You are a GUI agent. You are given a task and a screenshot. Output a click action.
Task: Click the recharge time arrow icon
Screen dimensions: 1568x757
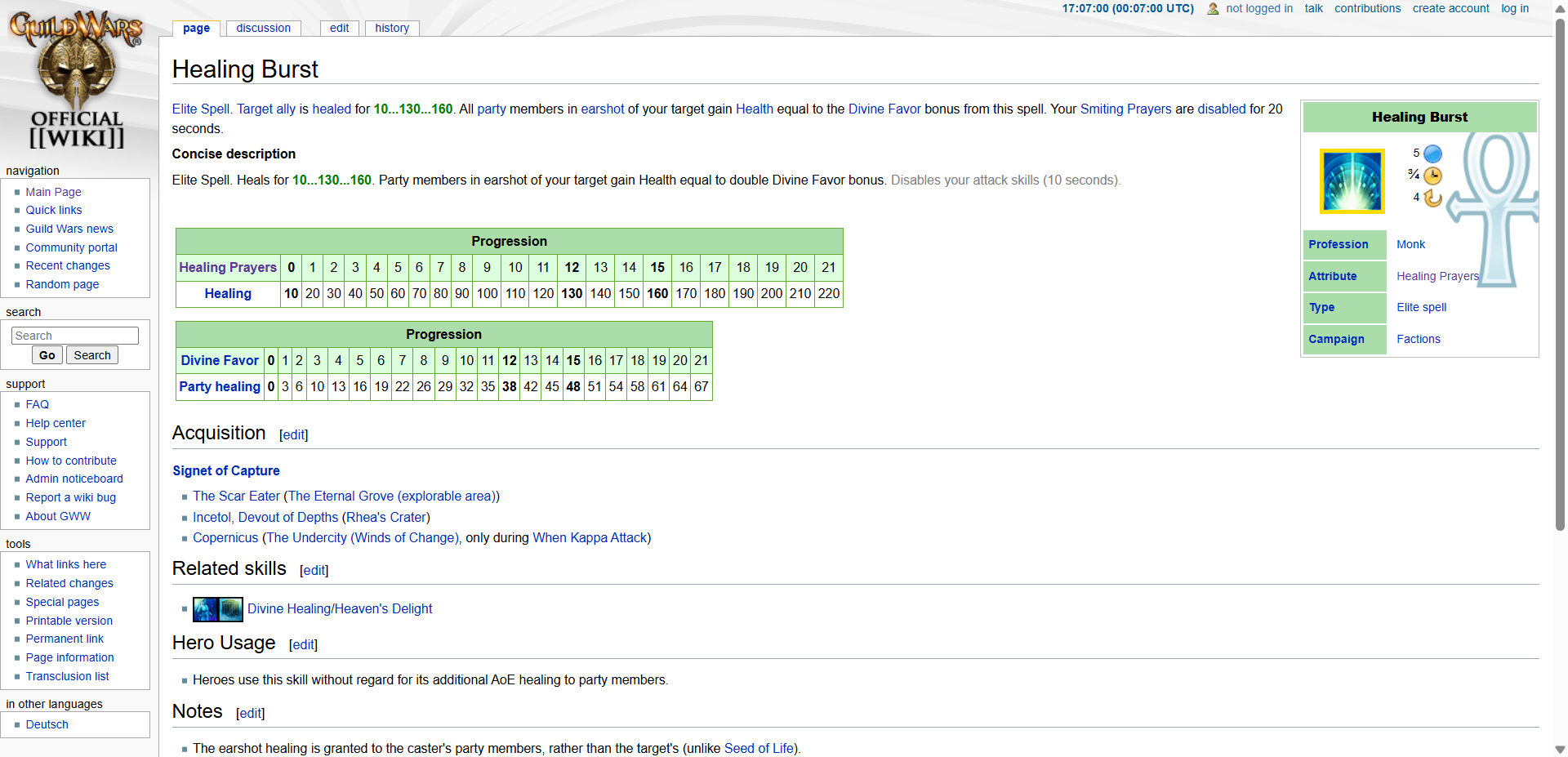click(1432, 198)
